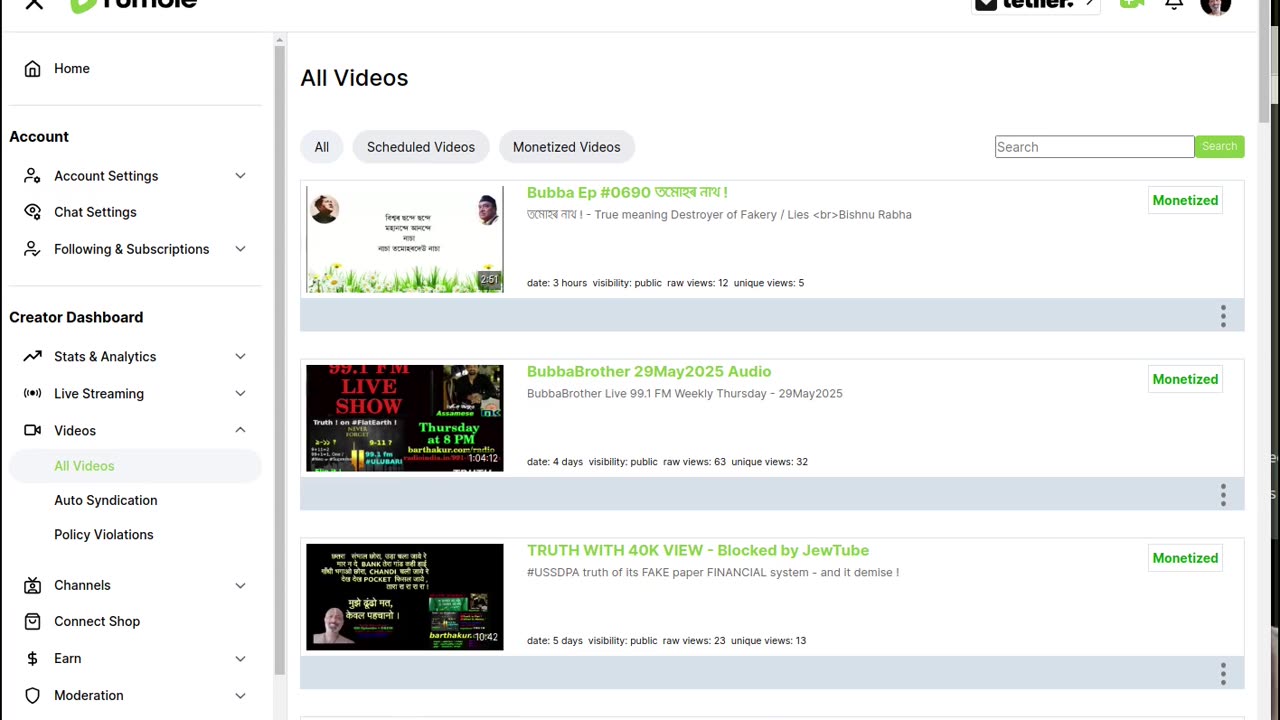
Task: Open All Videos in sidebar
Action: [x=135, y=466]
